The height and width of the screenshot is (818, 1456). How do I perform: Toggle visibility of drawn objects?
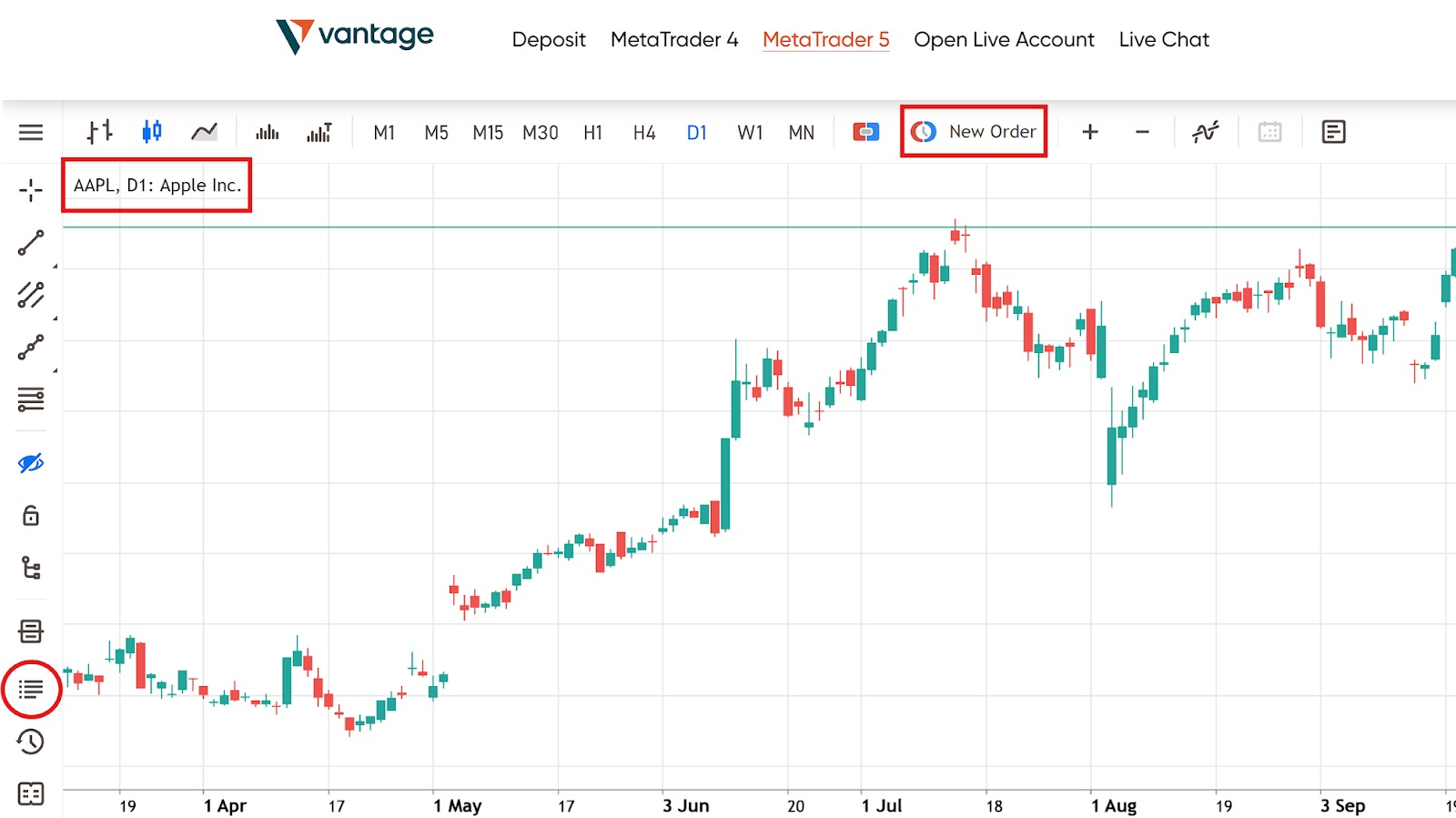31,463
